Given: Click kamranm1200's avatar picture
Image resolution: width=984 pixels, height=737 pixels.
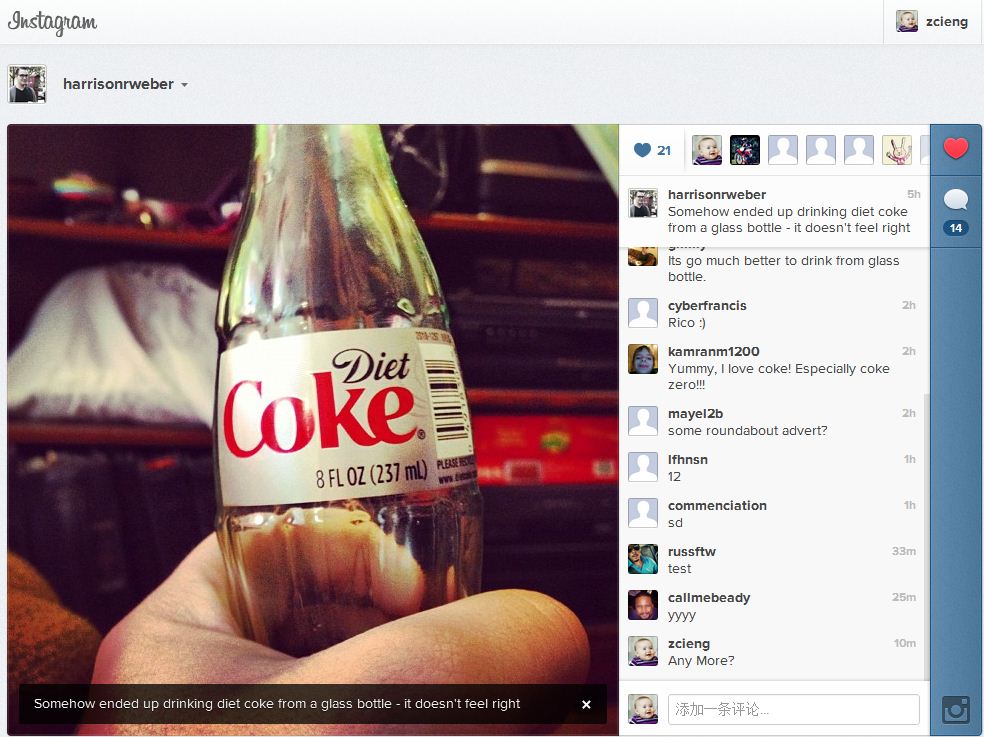Looking at the screenshot, I should point(643,359).
